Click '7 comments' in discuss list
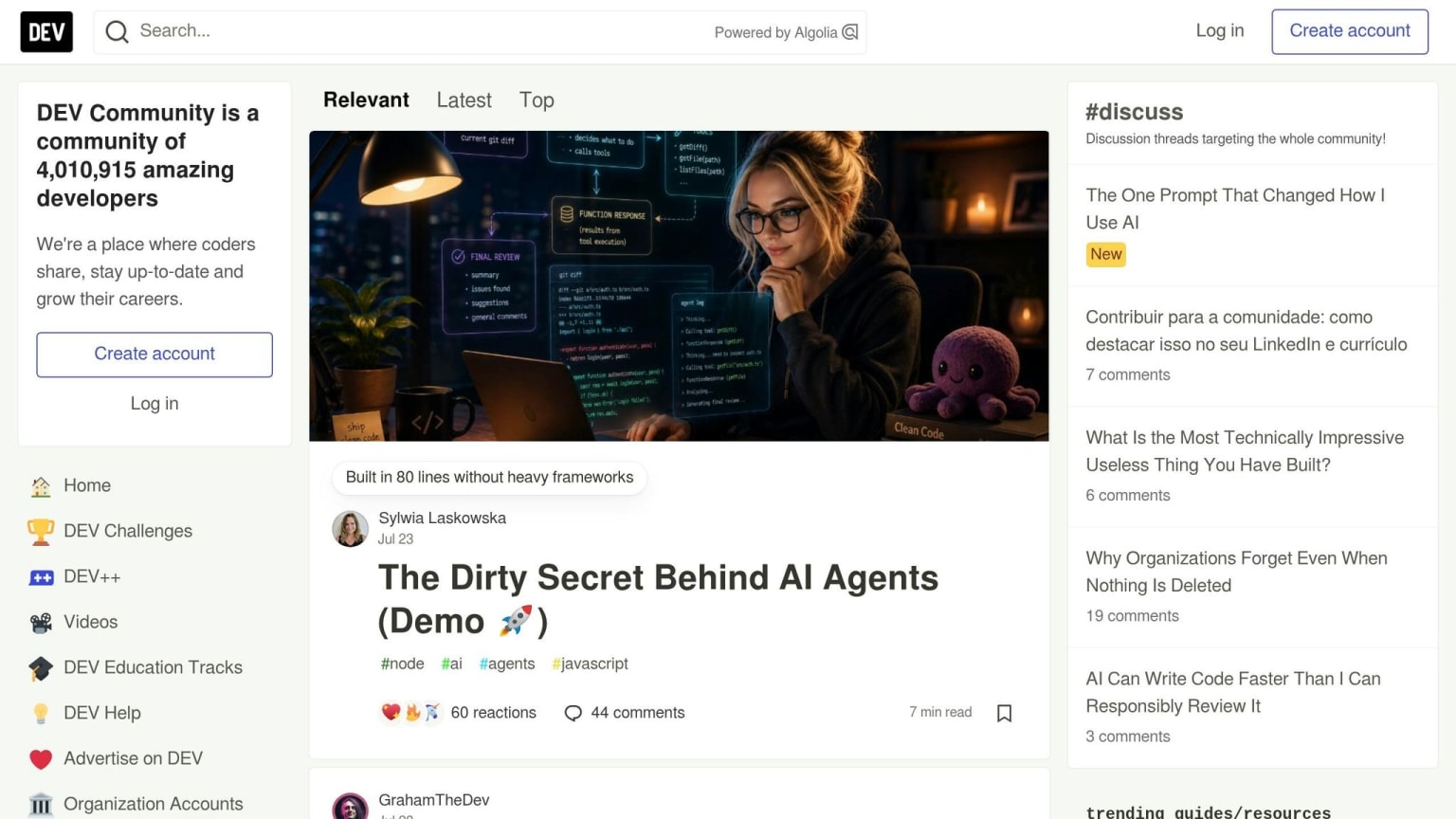 pyautogui.click(x=1128, y=375)
